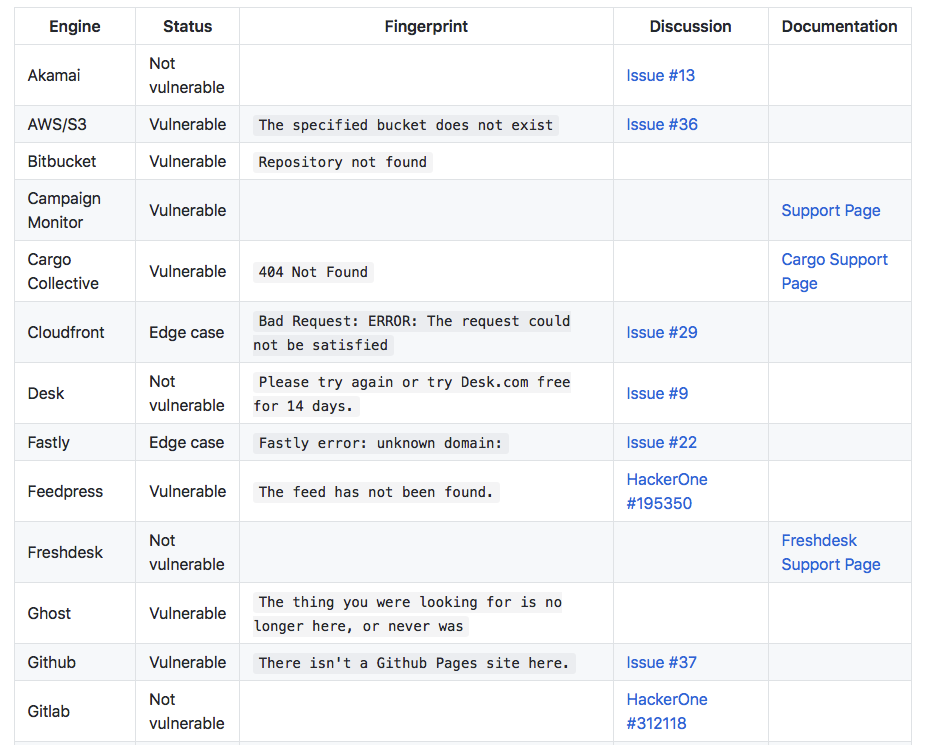Image resolution: width=945 pixels, height=745 pixels.
Task: Click Cloudfront's 'Edge case' status
Action: coord(186,332)
